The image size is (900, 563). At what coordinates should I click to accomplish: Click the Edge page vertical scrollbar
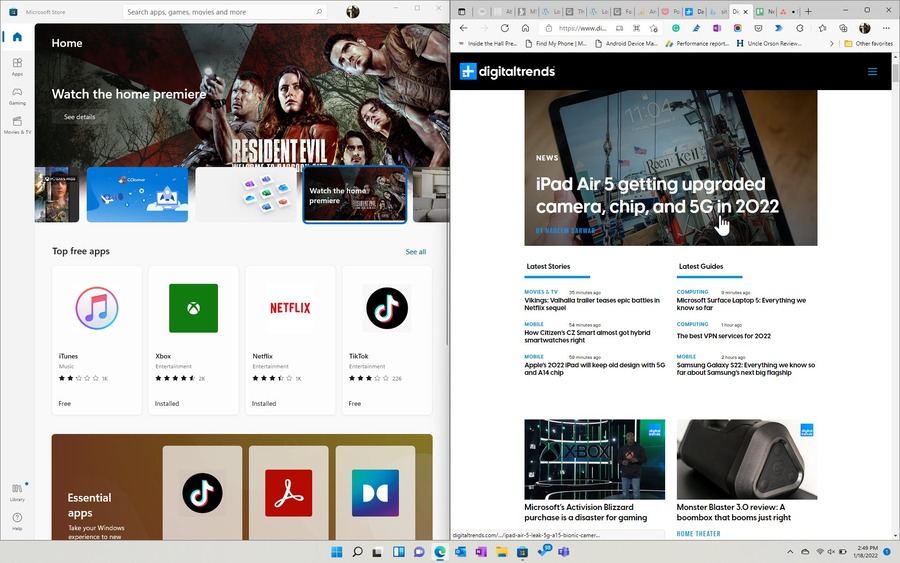(x=895, y=296)
